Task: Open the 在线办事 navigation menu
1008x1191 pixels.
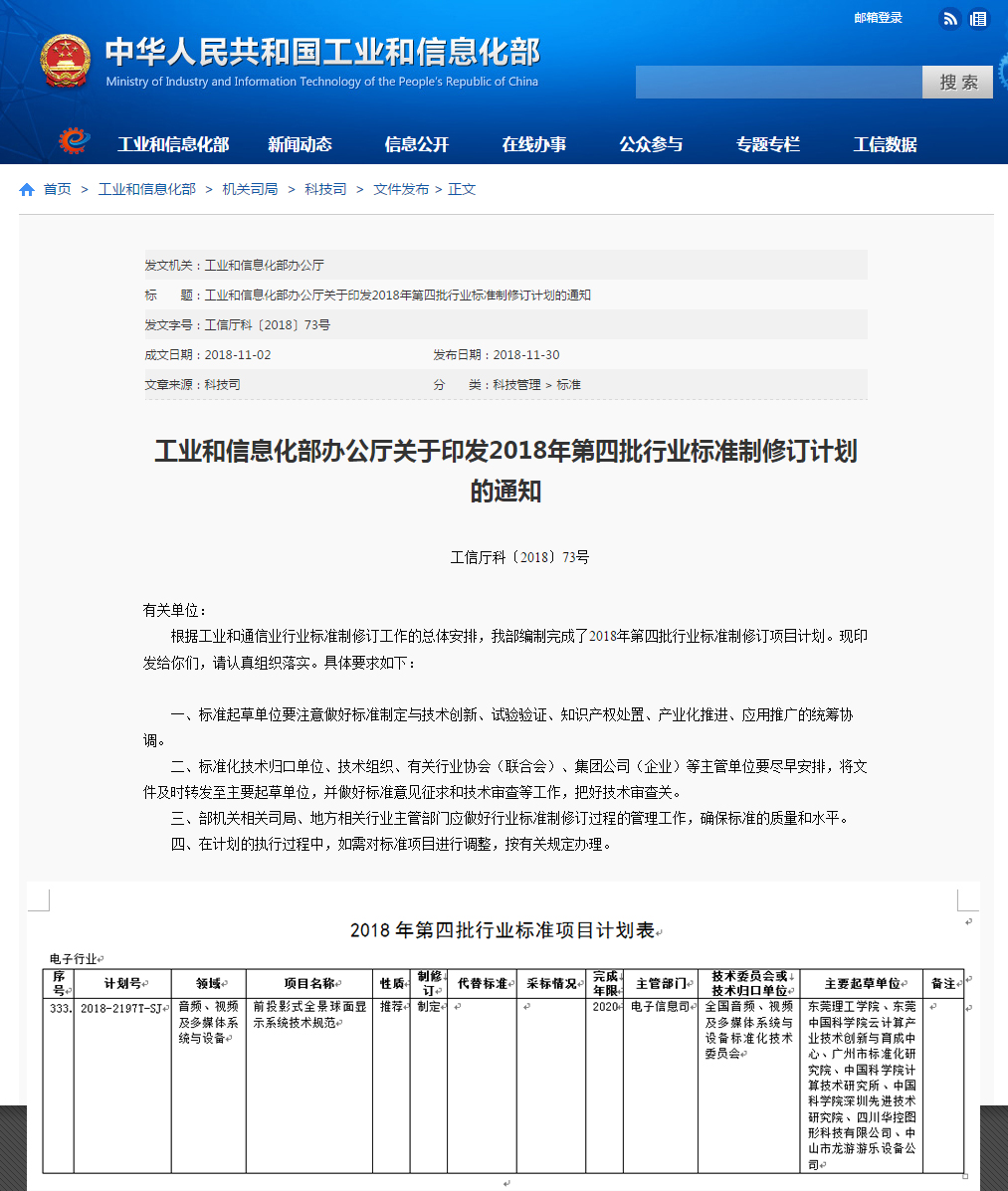Action: tap(534, 144)
